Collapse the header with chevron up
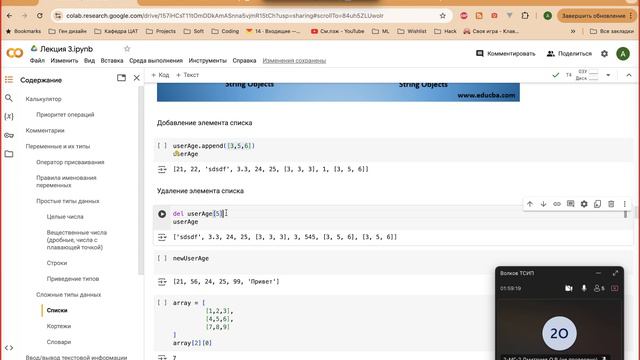640x360 pixels. tap(629, 75)
